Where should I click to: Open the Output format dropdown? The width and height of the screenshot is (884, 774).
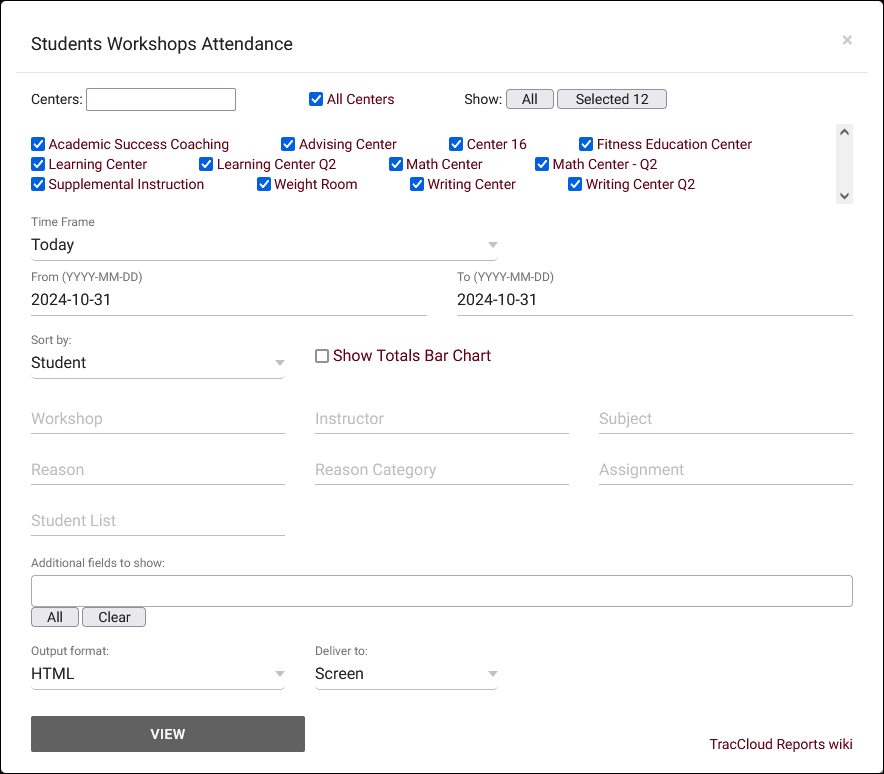[158, 674]
